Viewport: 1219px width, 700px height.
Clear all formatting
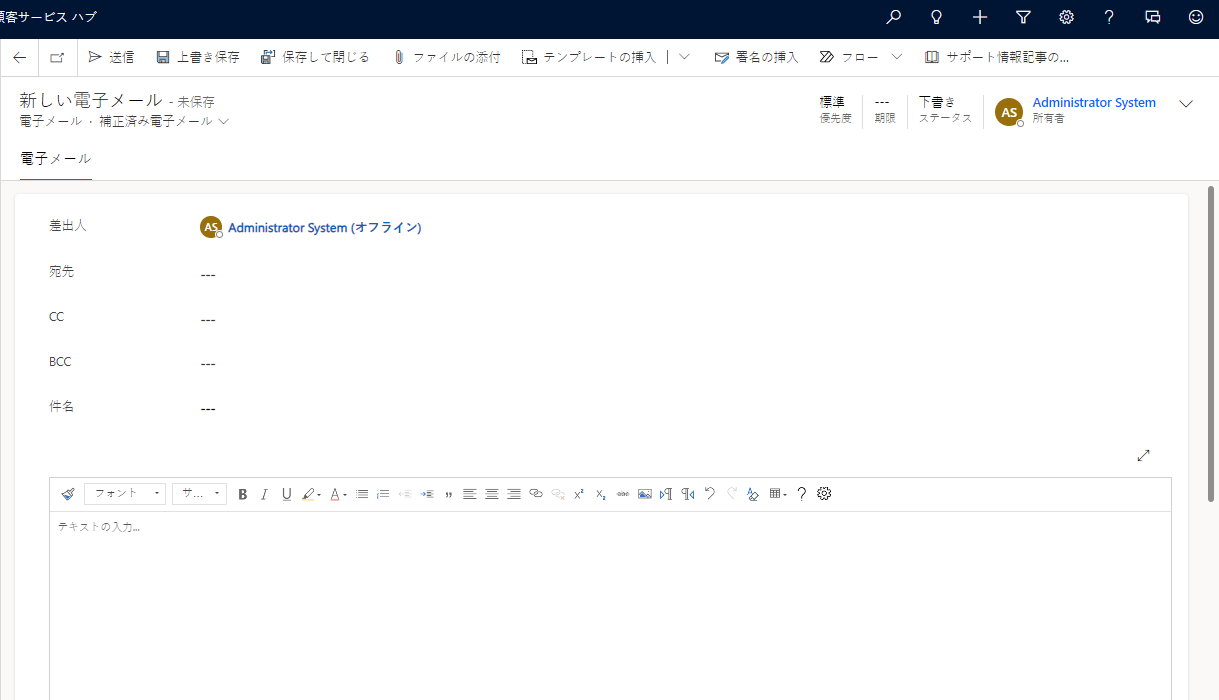753,494
